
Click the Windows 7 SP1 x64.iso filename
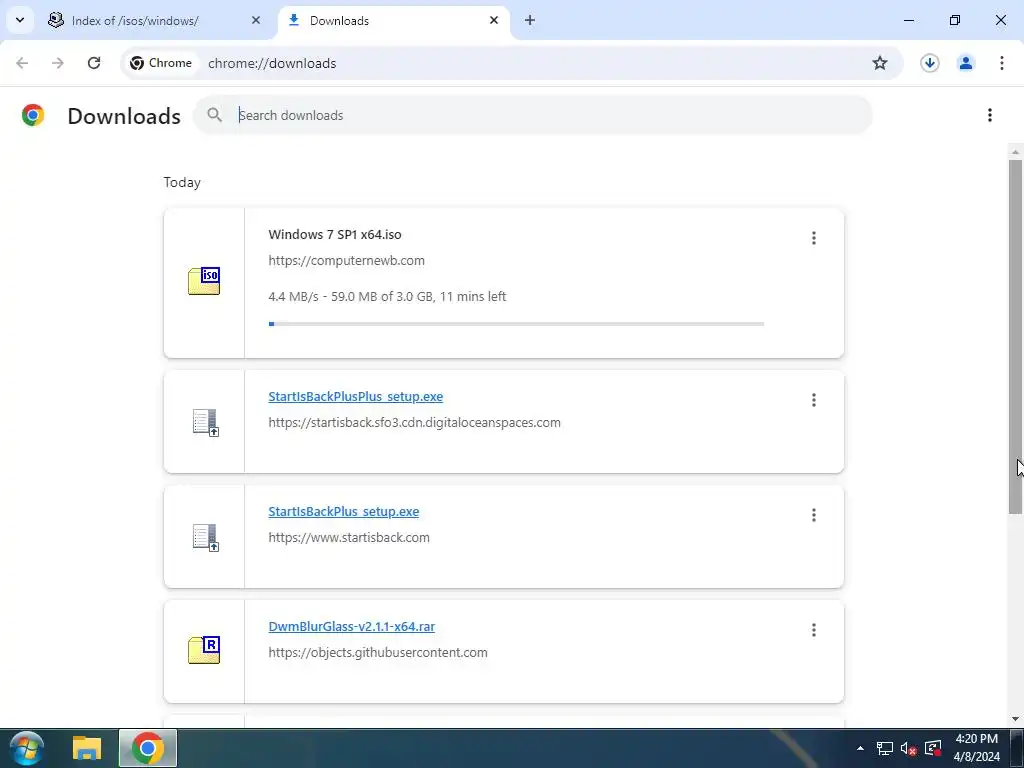pyautogui.click(x=335, y=234)
